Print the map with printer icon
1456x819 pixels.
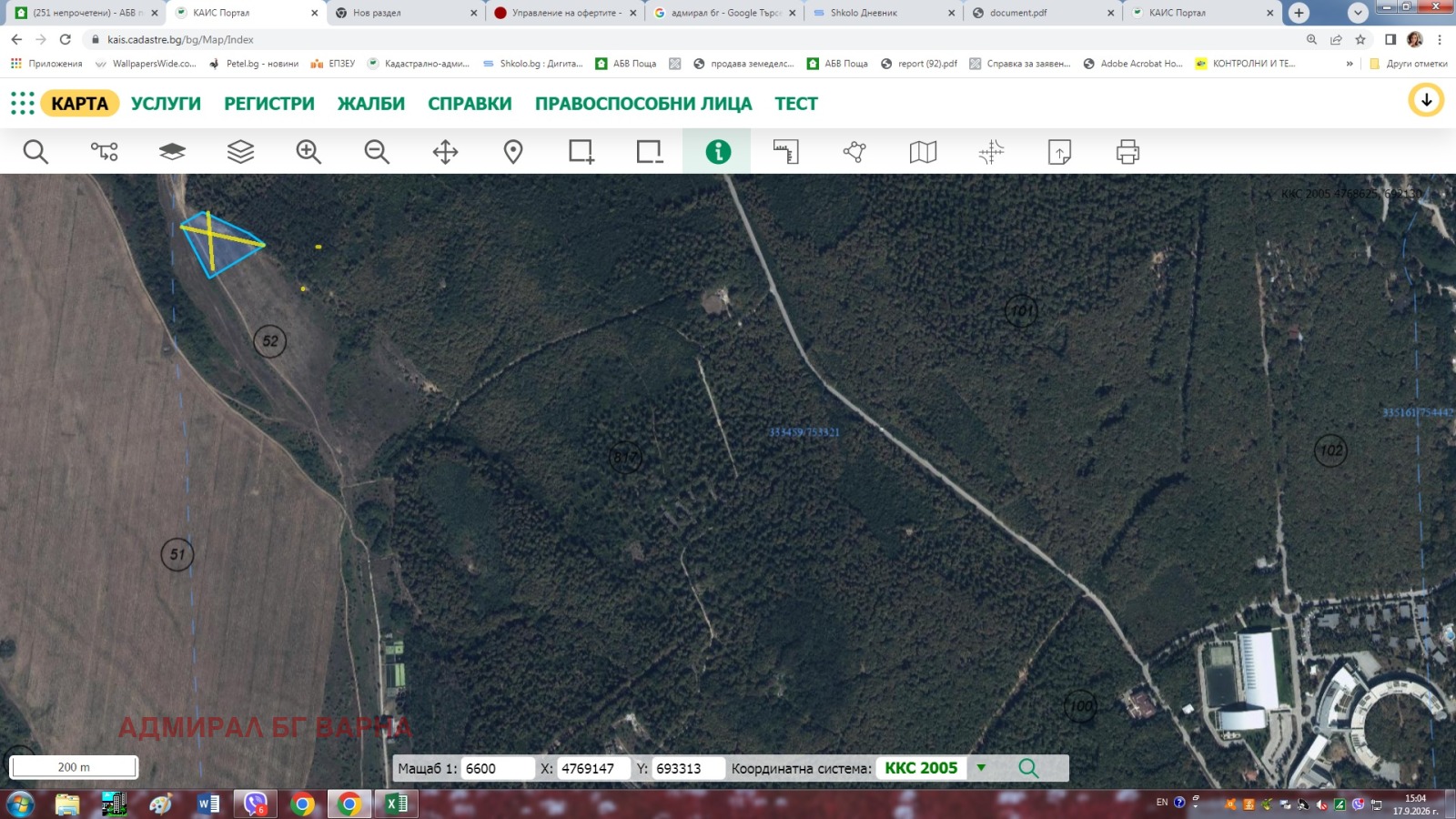tap(1127, 151)
